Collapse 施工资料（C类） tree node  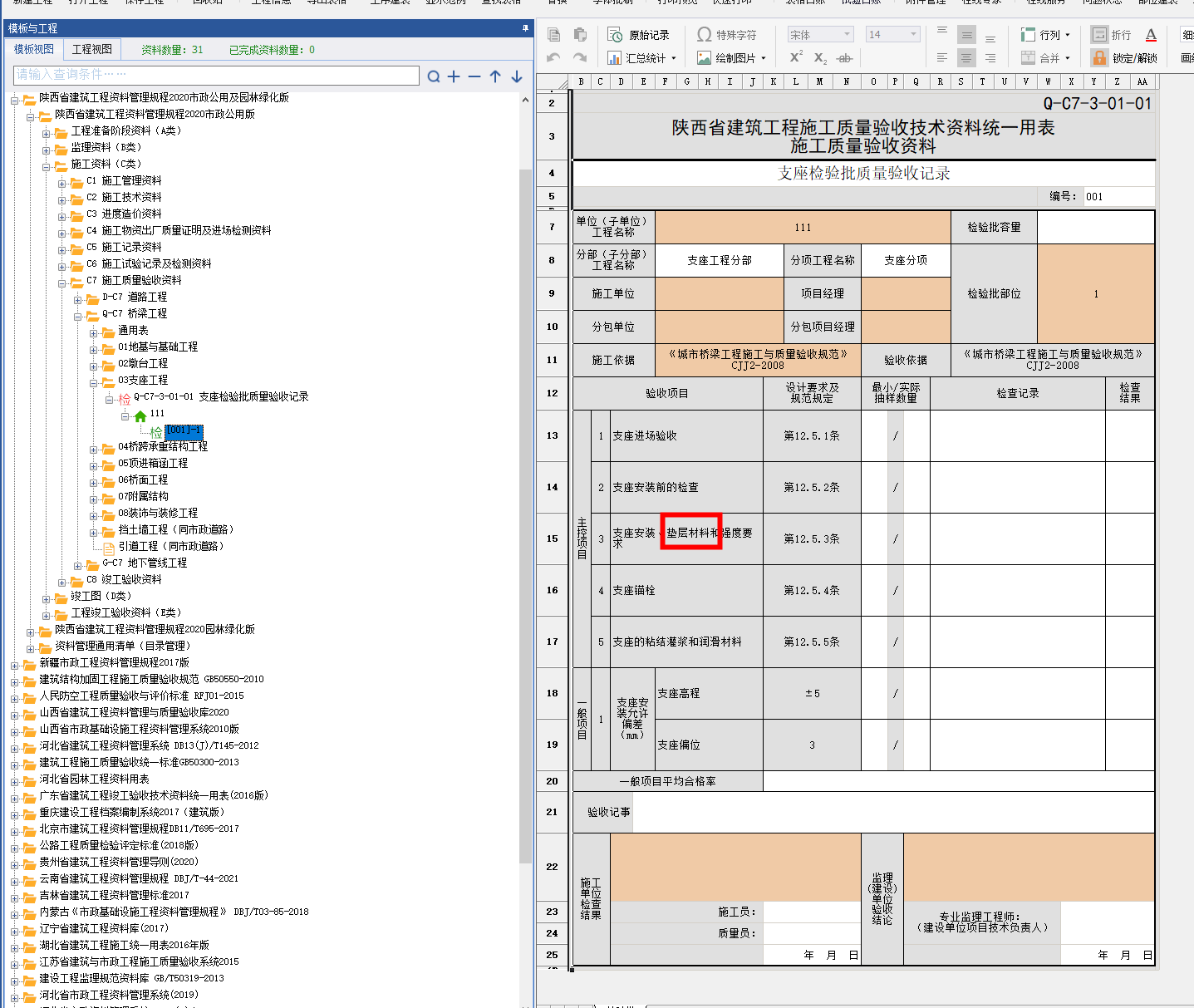coord(47,166)
